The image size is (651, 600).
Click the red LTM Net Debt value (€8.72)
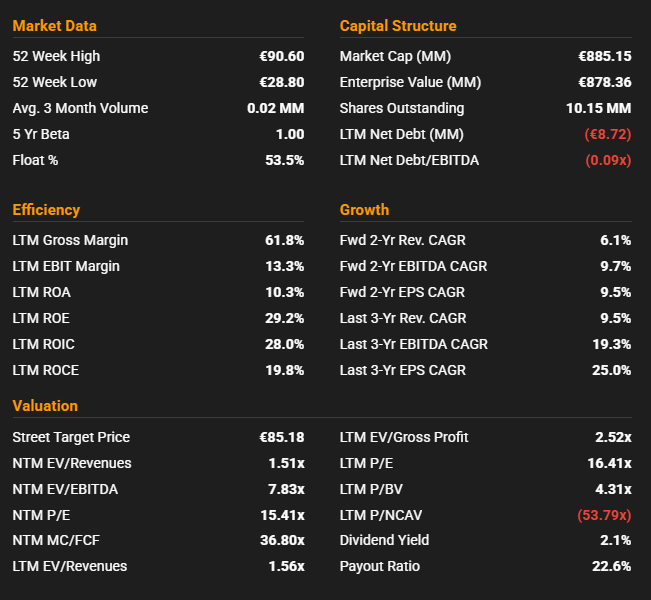tap(607, 134)
